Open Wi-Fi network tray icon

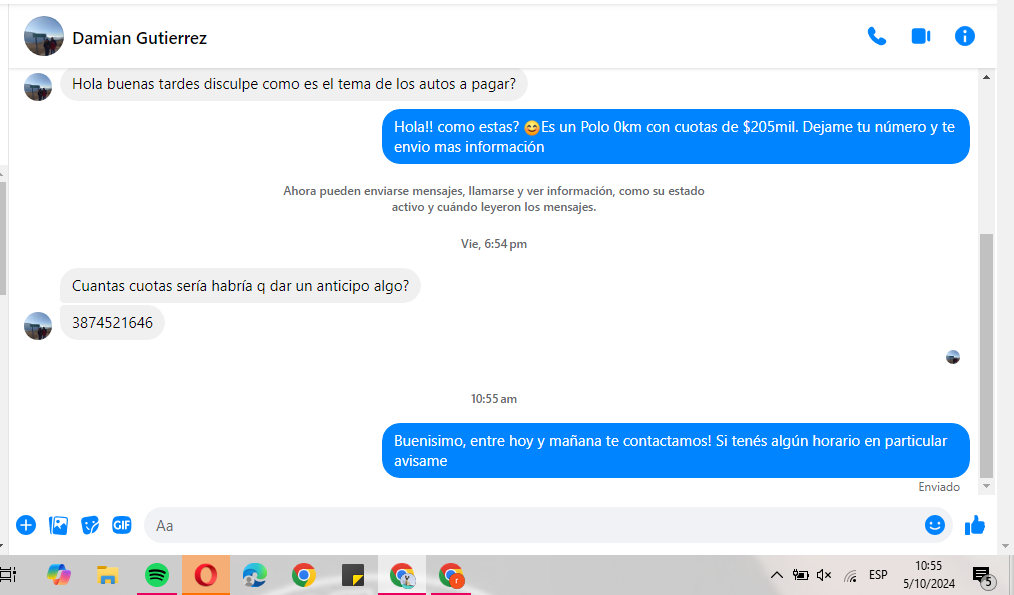pyautogui.click(x=850, y=575)
